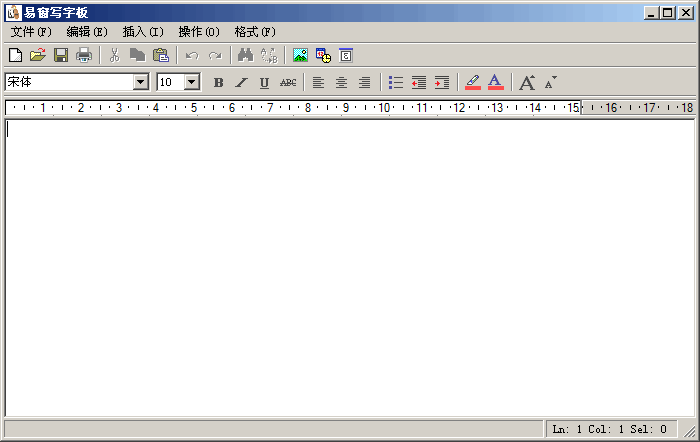
Task: Toggle bold formatting
Action: (x=219, y=82)
